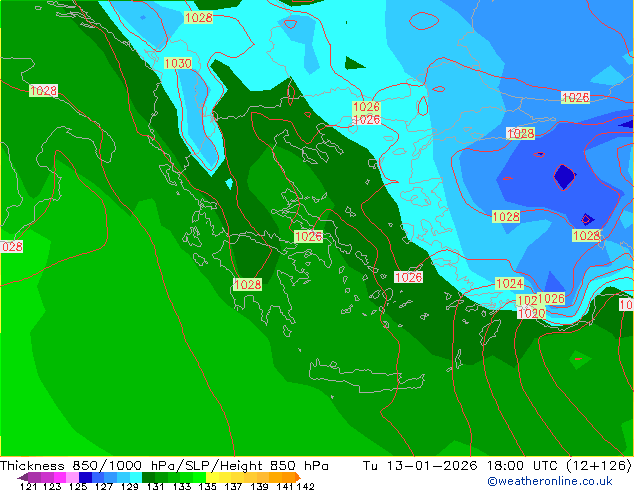Click the legend value 121

tap(28, 486)
